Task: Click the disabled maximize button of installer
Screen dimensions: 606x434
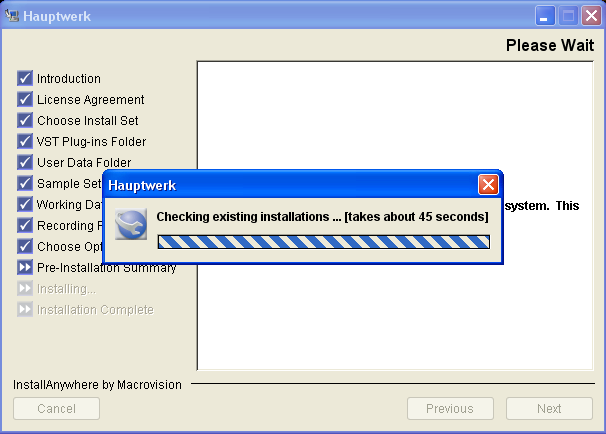Action: point(568,16)
